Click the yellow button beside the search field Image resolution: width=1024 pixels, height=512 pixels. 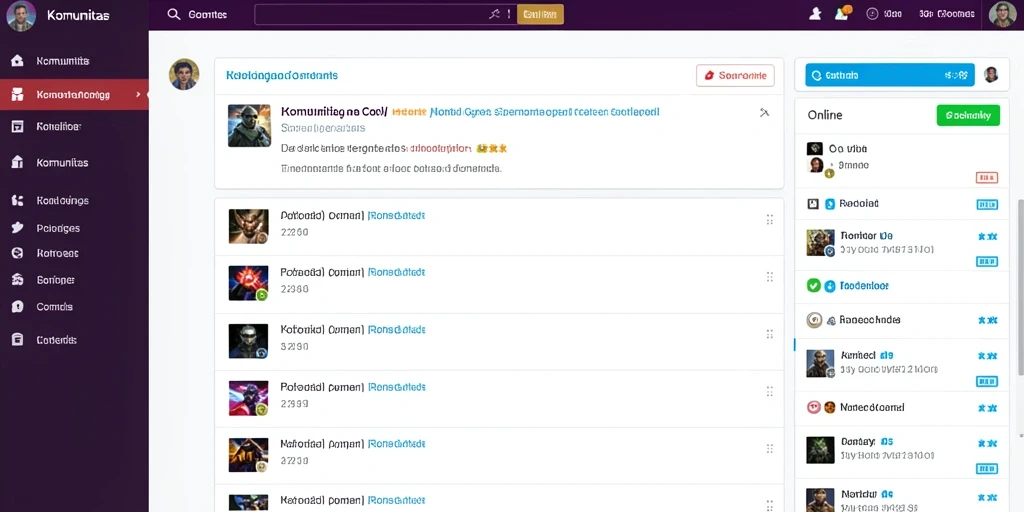[540, 14]
